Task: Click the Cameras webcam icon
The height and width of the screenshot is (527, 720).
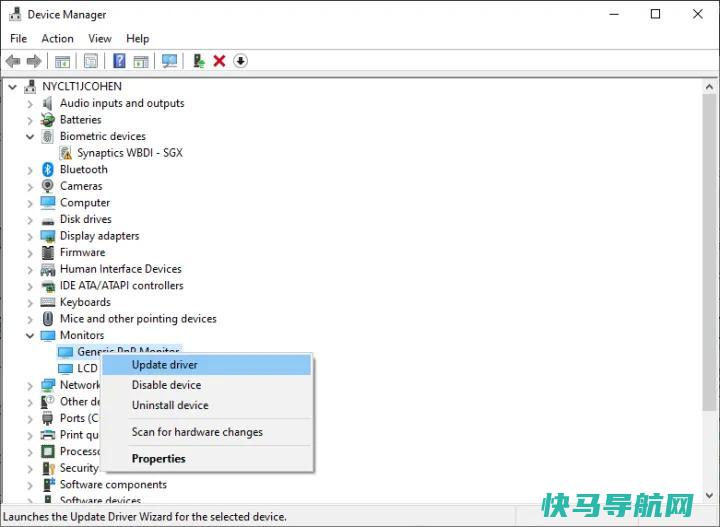Action: tap(47, 186)
